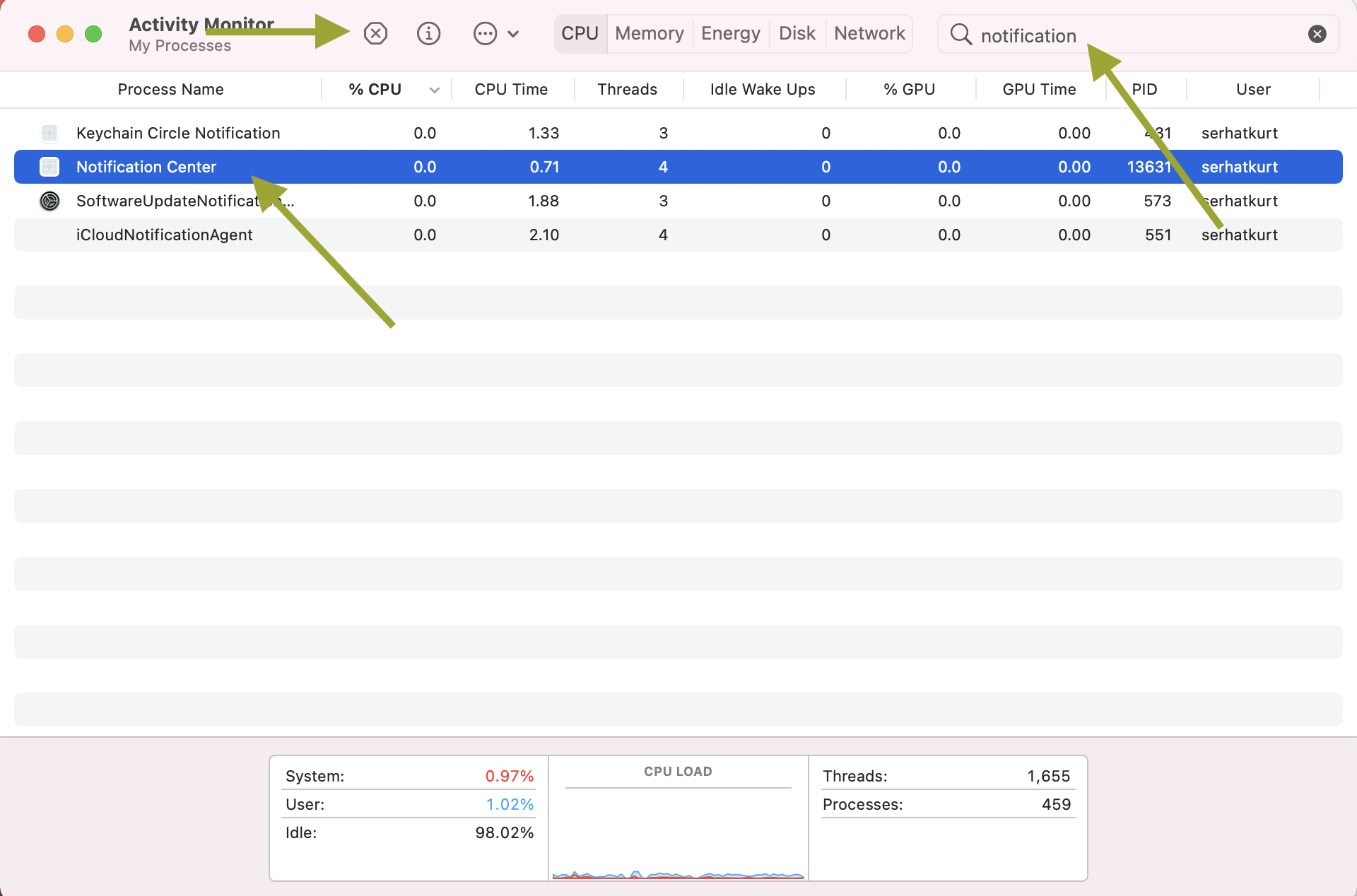Viewport: 1357px width, 896px height.
Task: Sort by the Process Name column header
Action: [170, 89]
